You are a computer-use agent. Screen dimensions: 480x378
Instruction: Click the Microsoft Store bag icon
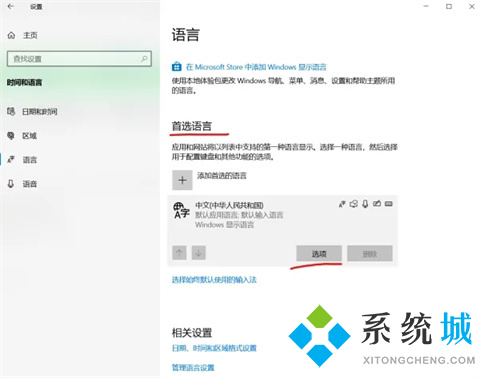176,67
